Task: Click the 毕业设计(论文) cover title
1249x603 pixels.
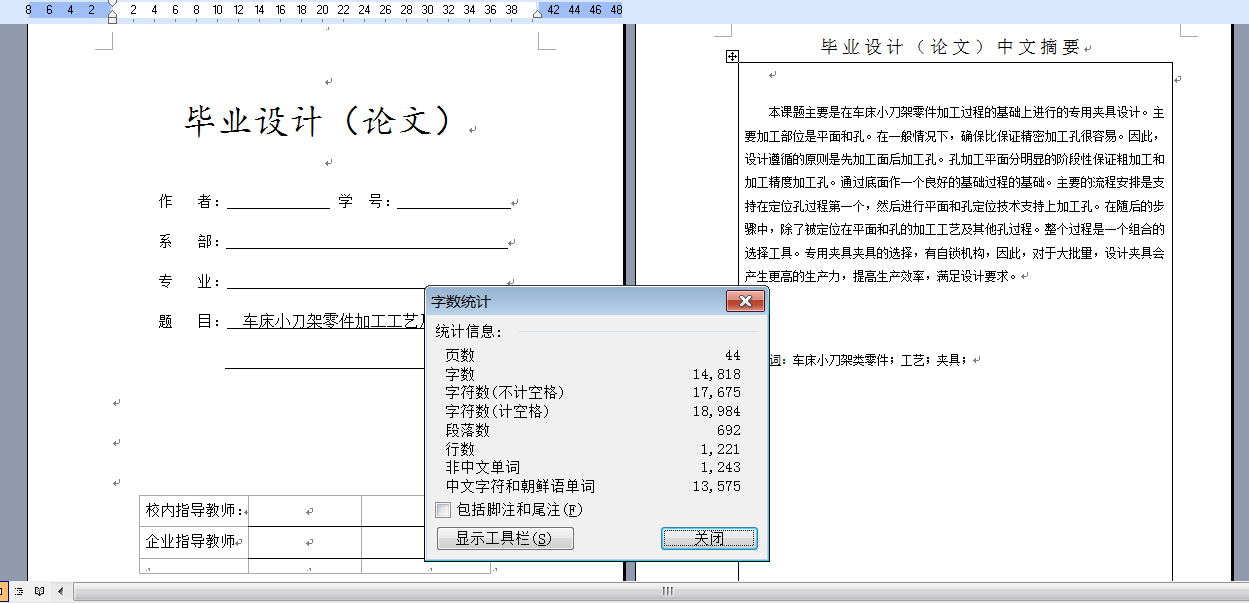Action: 322,121
